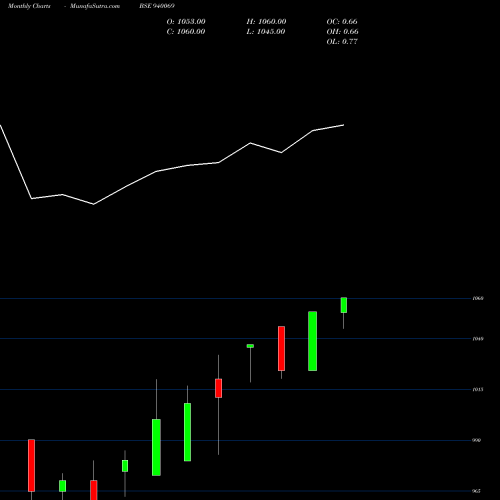
Task: Click the 1060 price axis label
Action: pyautogui.click(x=478, y=298)
